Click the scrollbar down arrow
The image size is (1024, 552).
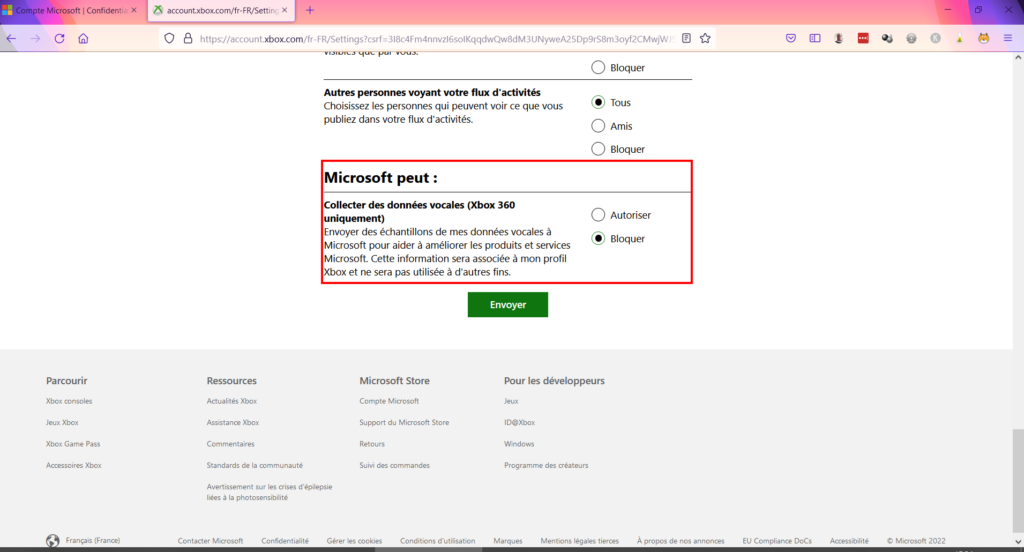pos(1018,542)
